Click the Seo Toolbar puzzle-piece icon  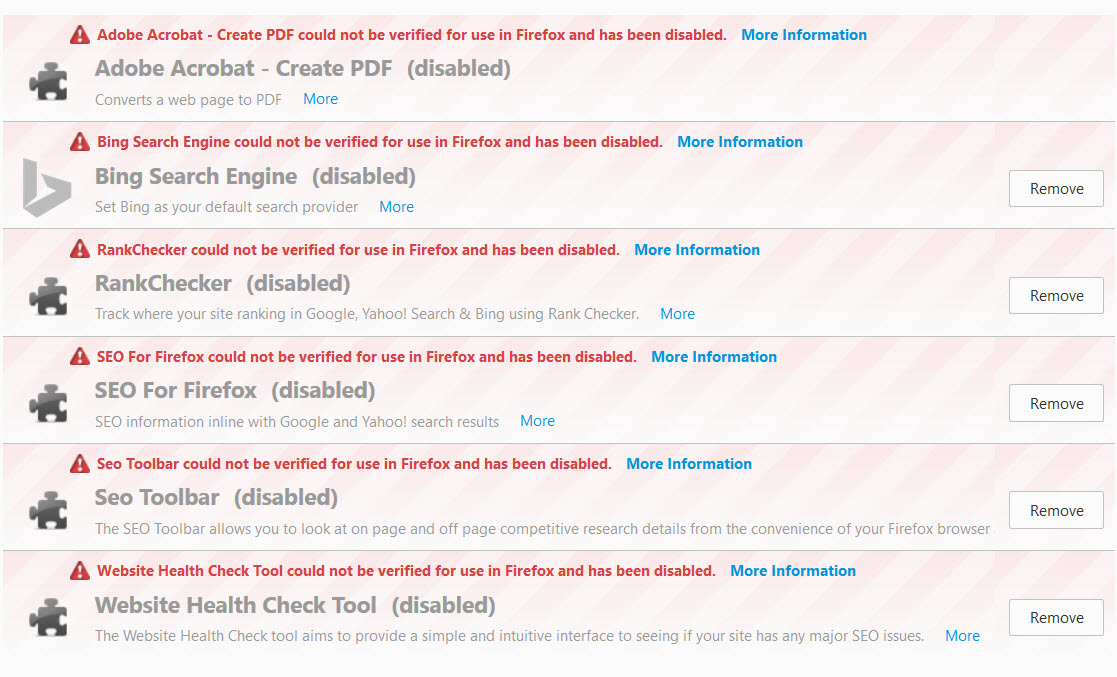pos(48,510)
